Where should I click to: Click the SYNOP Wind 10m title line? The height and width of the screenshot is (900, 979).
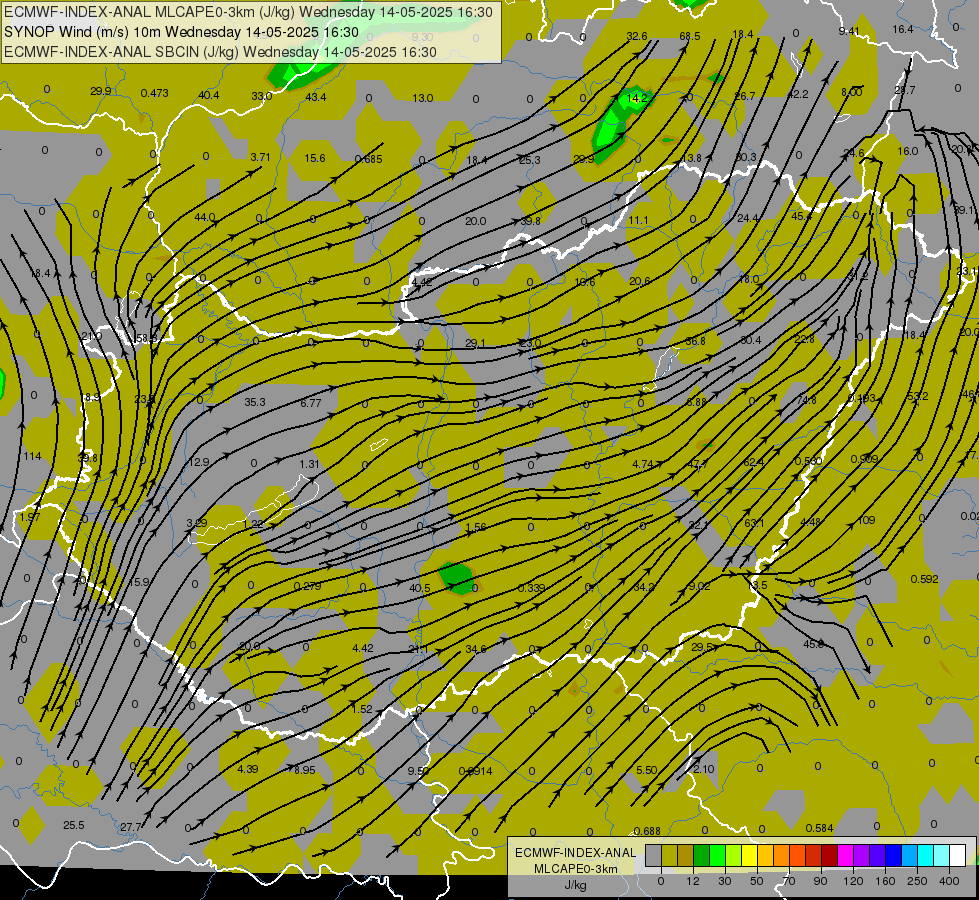click(181, 32)
